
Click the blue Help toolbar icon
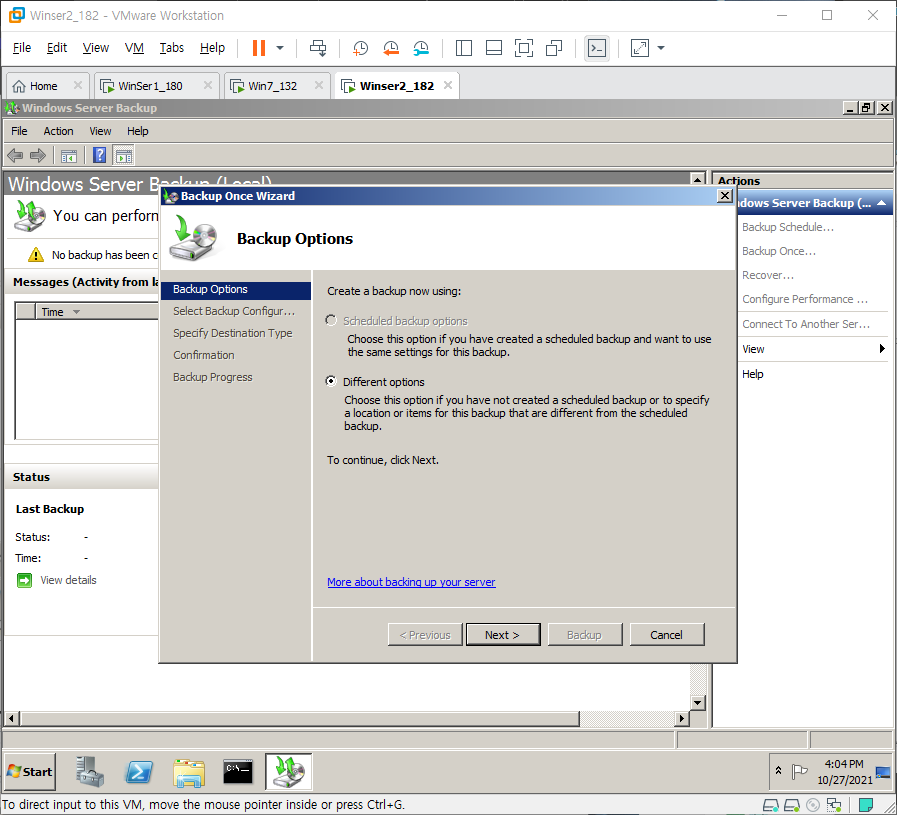99,155
